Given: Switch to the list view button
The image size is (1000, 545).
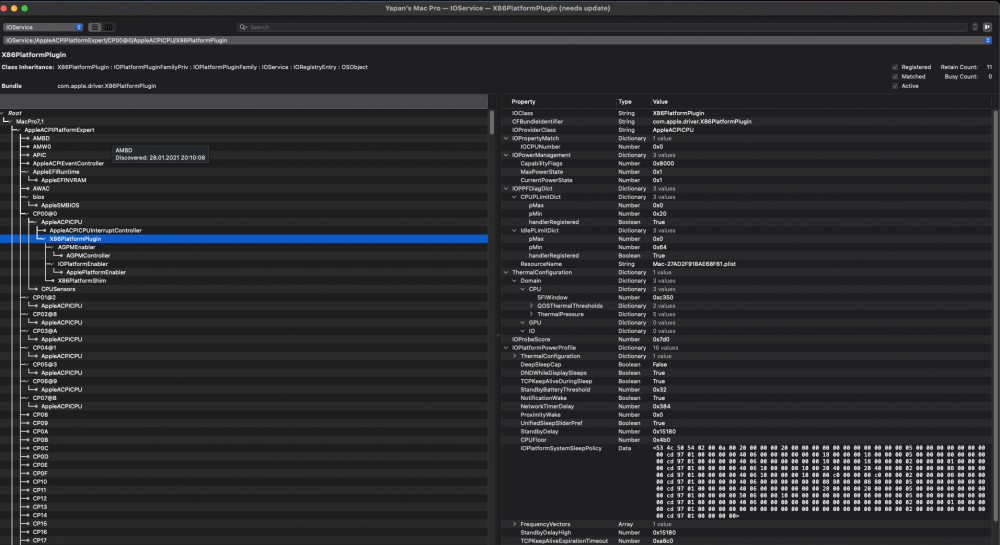Looking at the screenshot, I should (x=94, y=27).
